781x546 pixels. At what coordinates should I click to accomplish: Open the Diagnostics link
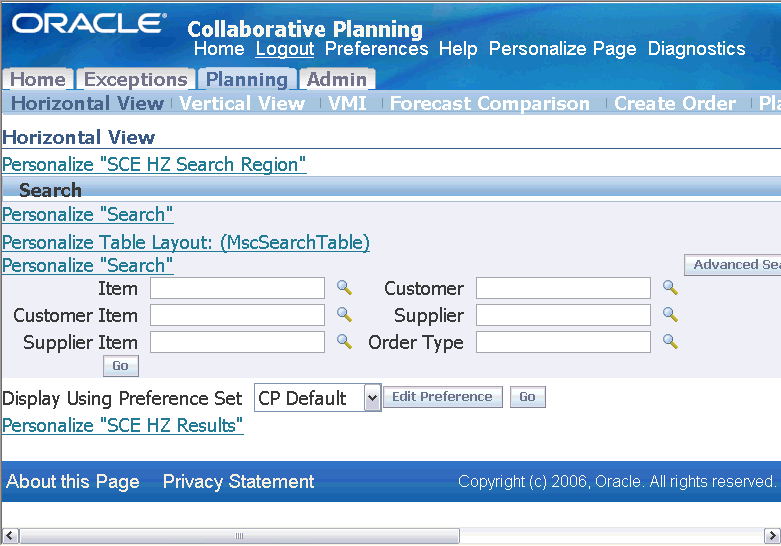pos(696,49)
